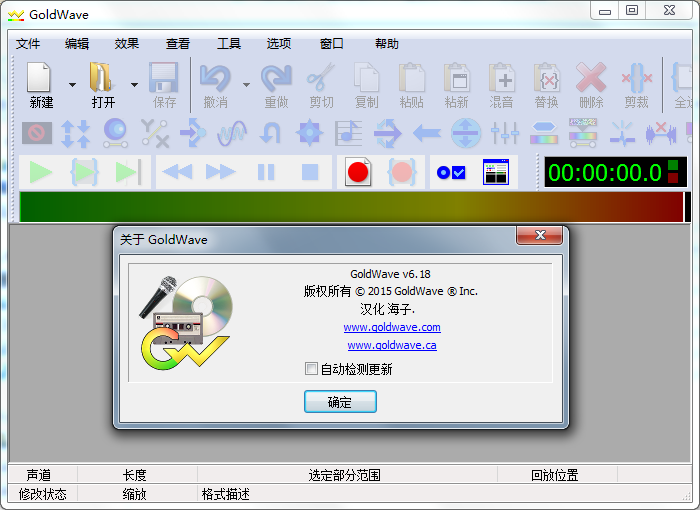Image resolution: width=700 pixels, height=510 pixels.
Task: Open the 选项 menu
Action: (279, 44)
